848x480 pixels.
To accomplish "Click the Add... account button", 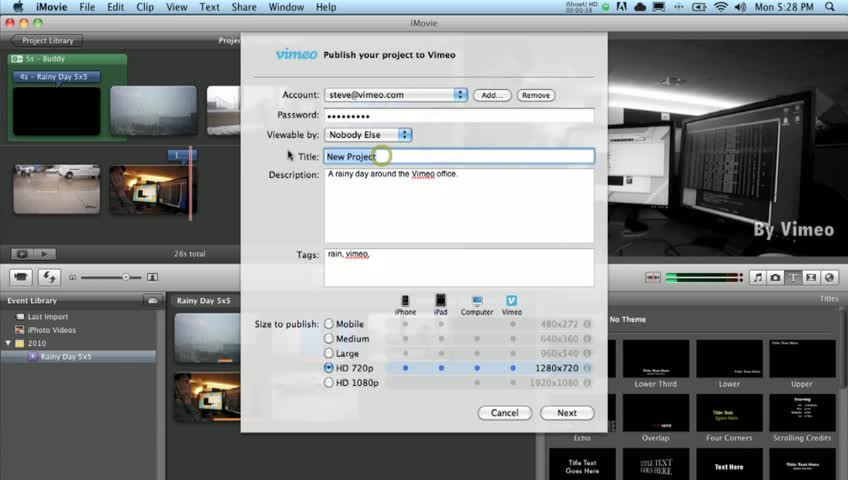I will (x=492, y=95).
